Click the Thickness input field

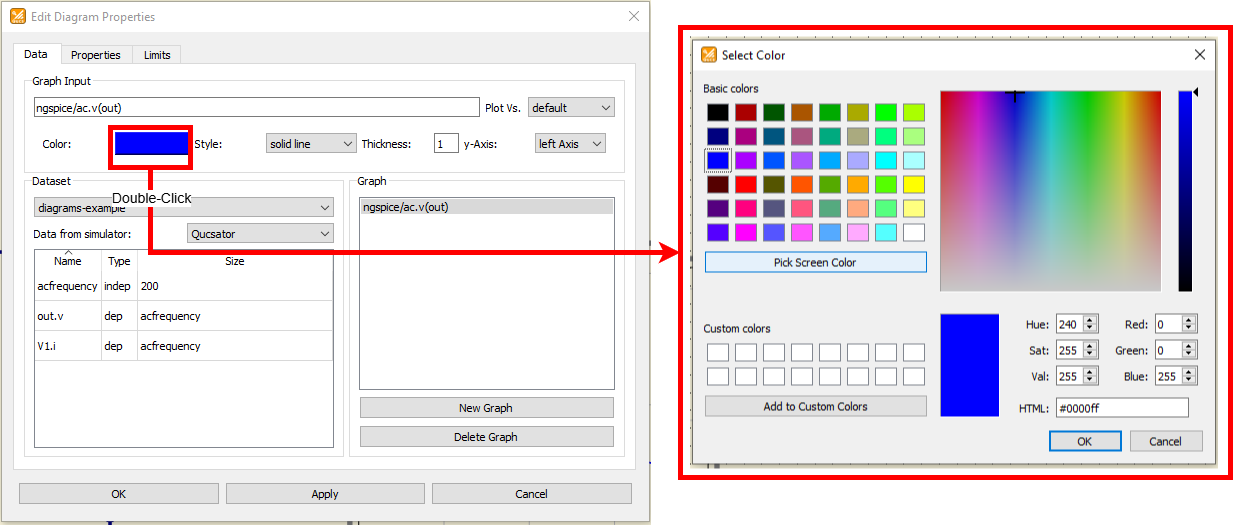(x=446, y=144)
